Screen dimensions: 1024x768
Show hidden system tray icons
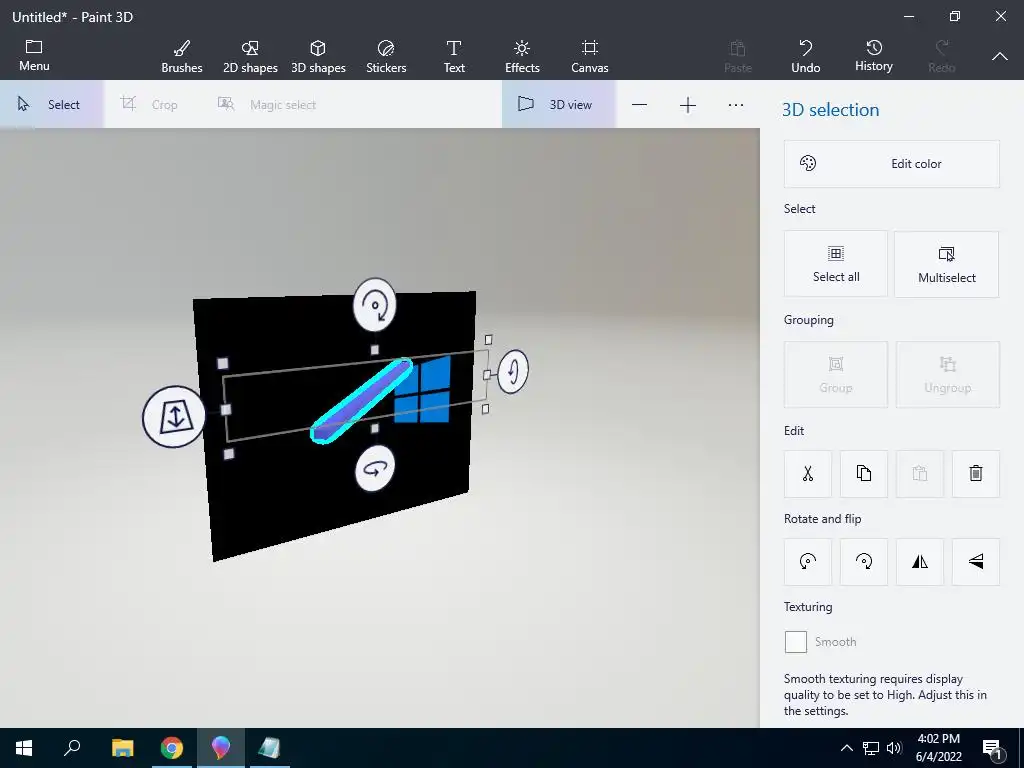point(846,748)
